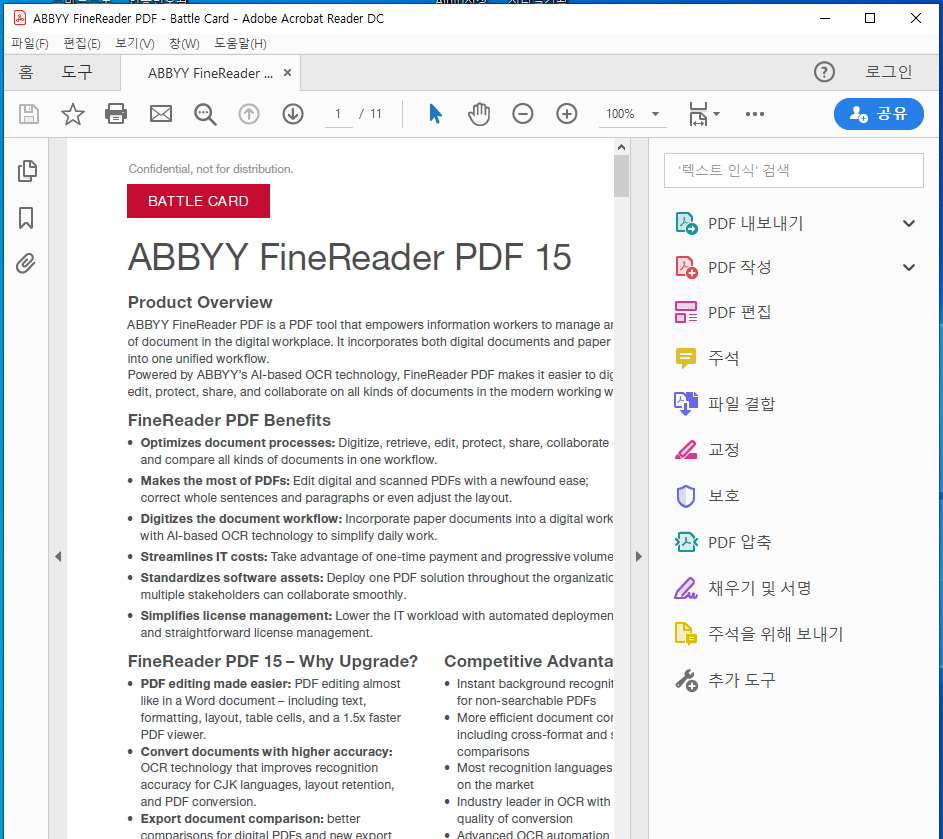Add bookmark with the star icon
The image size is (943, 839).
pos(73,114)
